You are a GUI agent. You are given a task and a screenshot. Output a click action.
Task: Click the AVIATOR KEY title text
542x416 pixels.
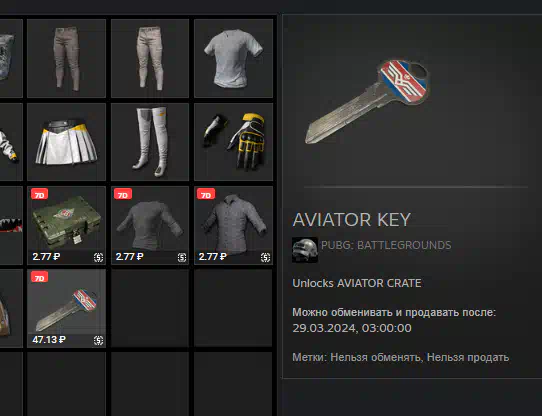[x=352, y=220]
